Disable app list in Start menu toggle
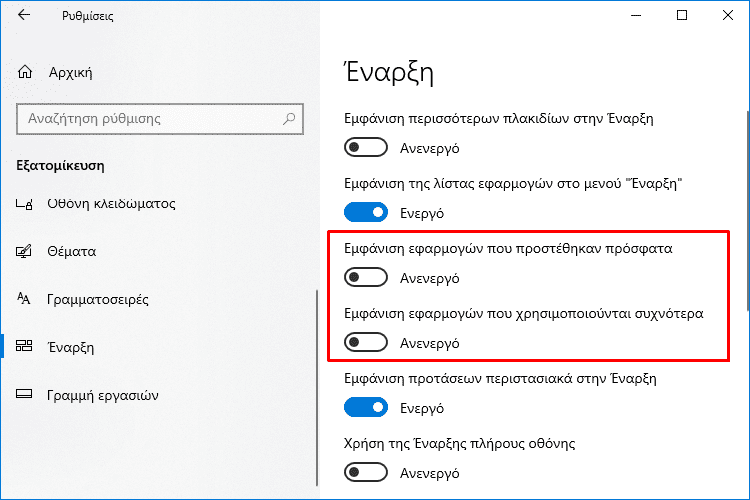Viewport: 750px width, 500px height. click(366, 212)
